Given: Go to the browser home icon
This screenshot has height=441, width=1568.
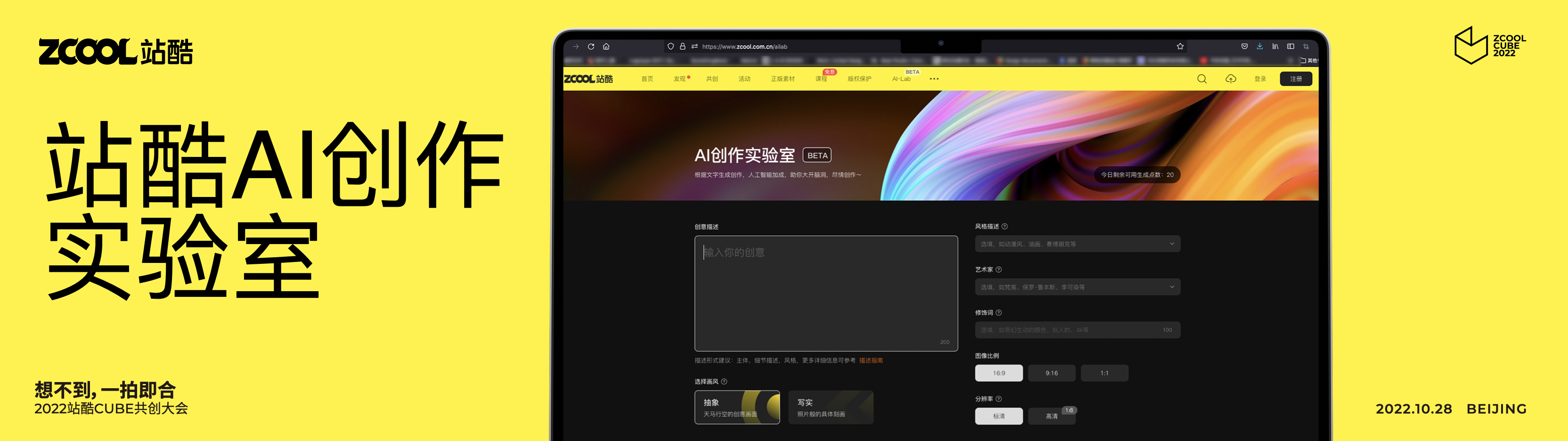Looking at the screenshot, I should pos(606,46).
